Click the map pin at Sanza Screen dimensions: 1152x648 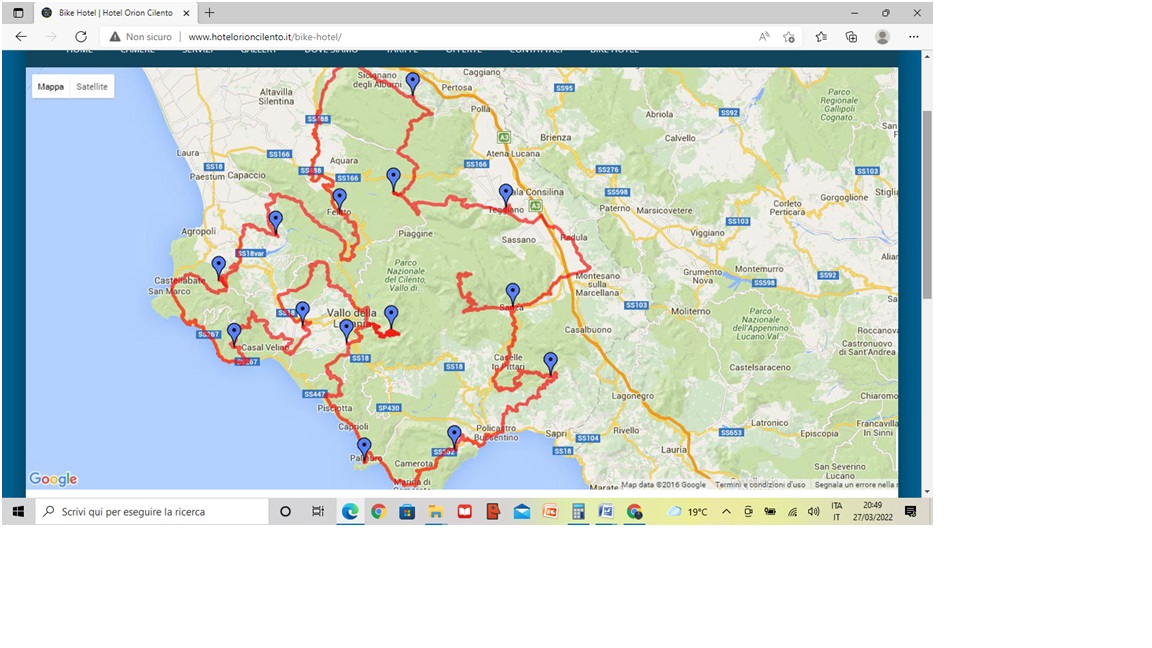pyautogui.click(x=513, y=293)
